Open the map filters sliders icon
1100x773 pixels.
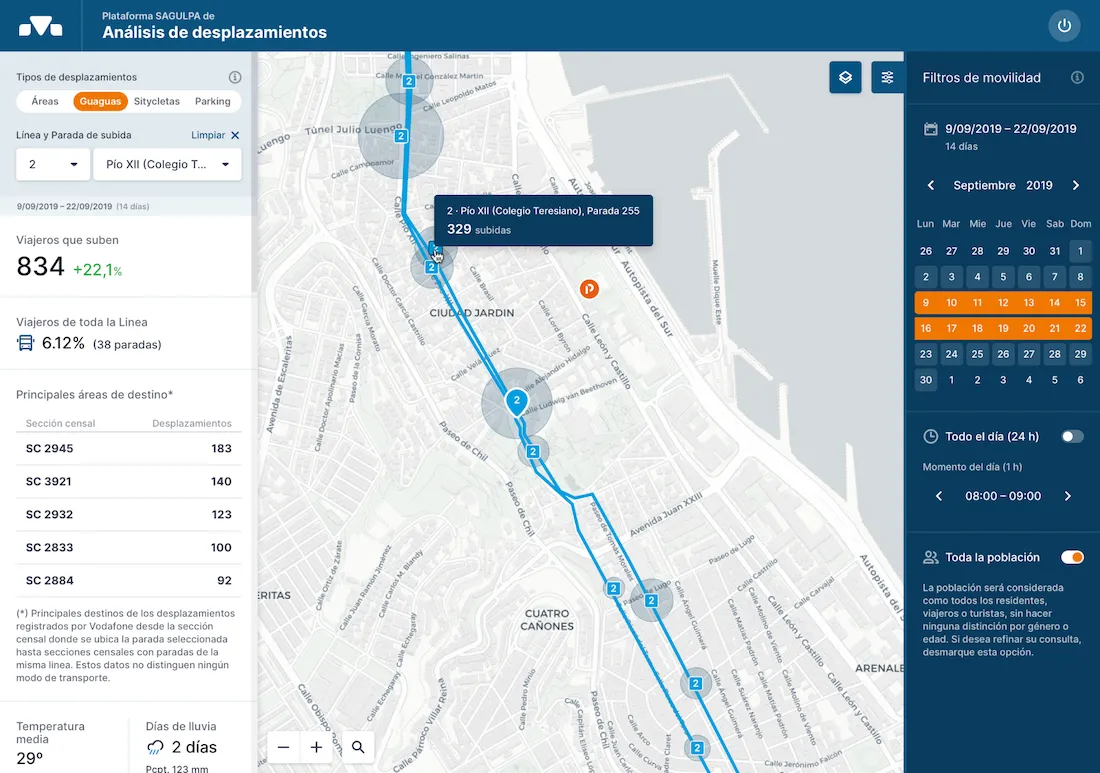pos(887,77)
